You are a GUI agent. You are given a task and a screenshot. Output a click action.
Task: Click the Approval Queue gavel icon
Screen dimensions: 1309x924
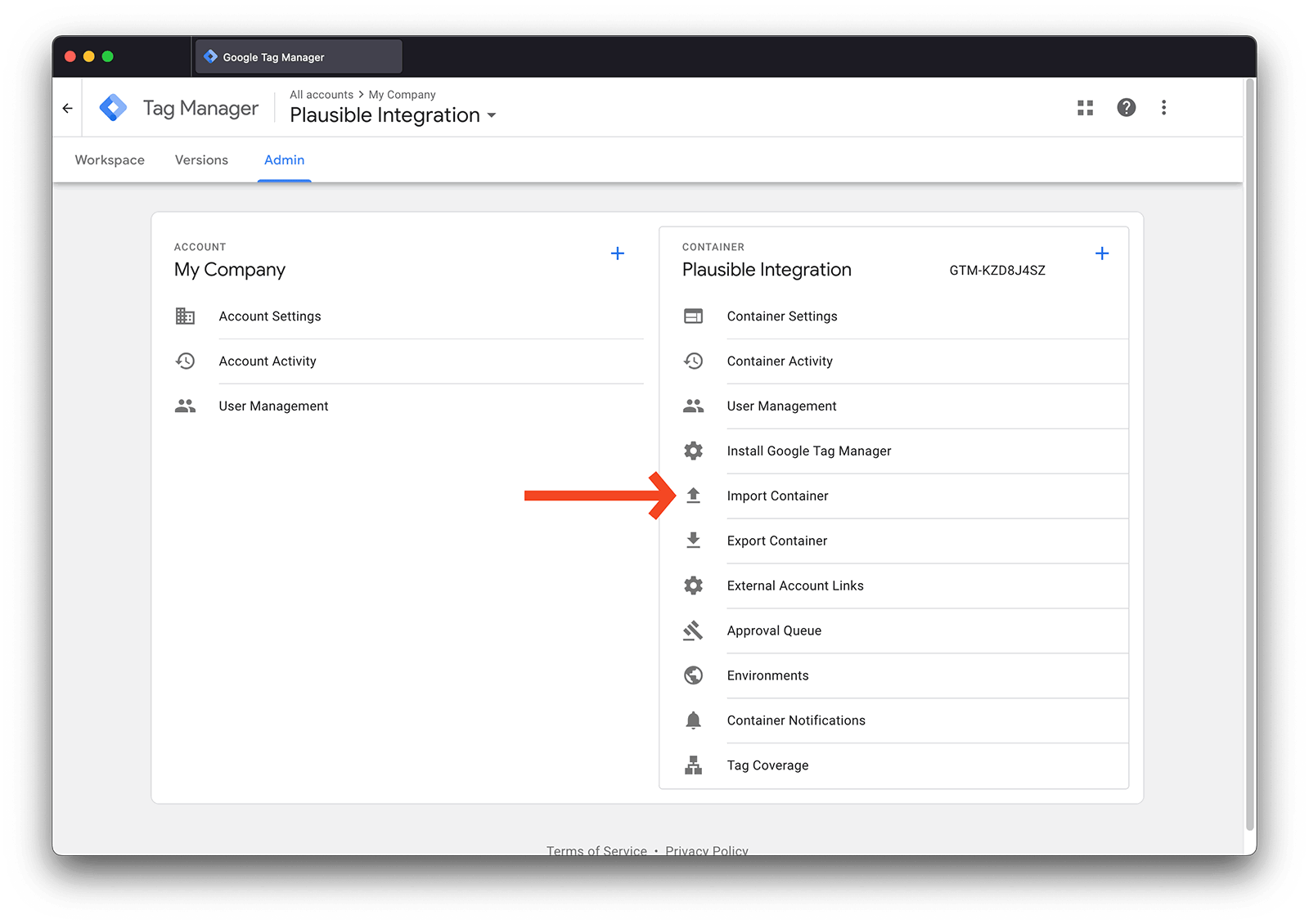(693, 630)
